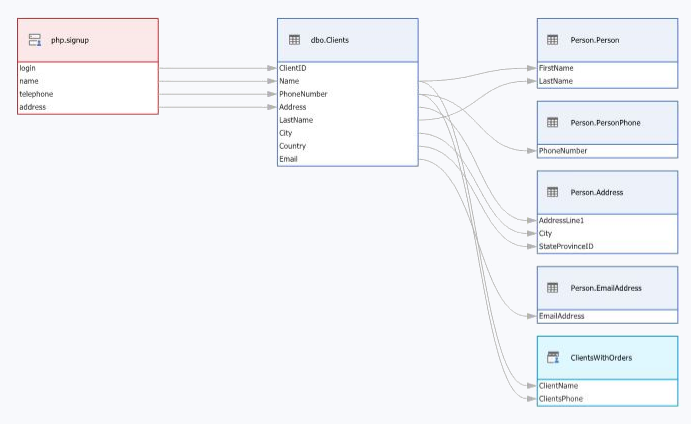Select the FirstName column in Person.Person

coord(556,68)
